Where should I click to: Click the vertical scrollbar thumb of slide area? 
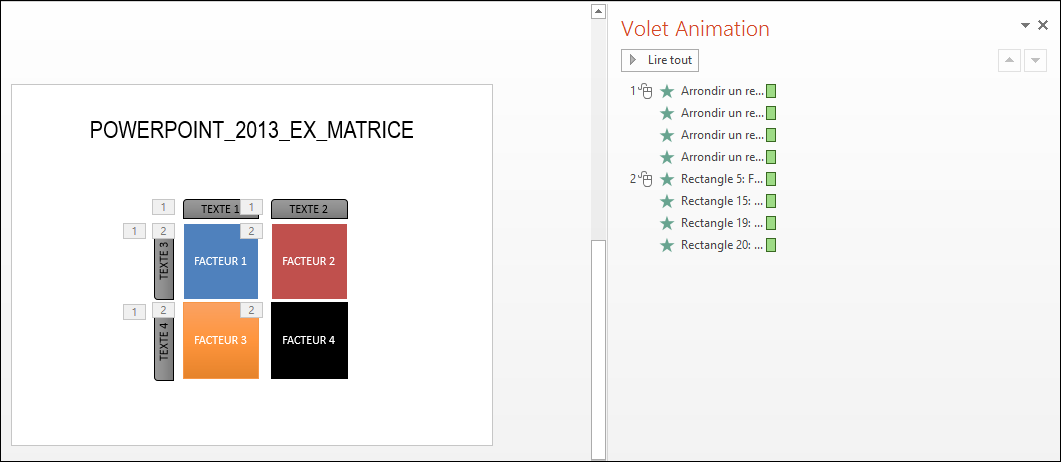(597, 349)
